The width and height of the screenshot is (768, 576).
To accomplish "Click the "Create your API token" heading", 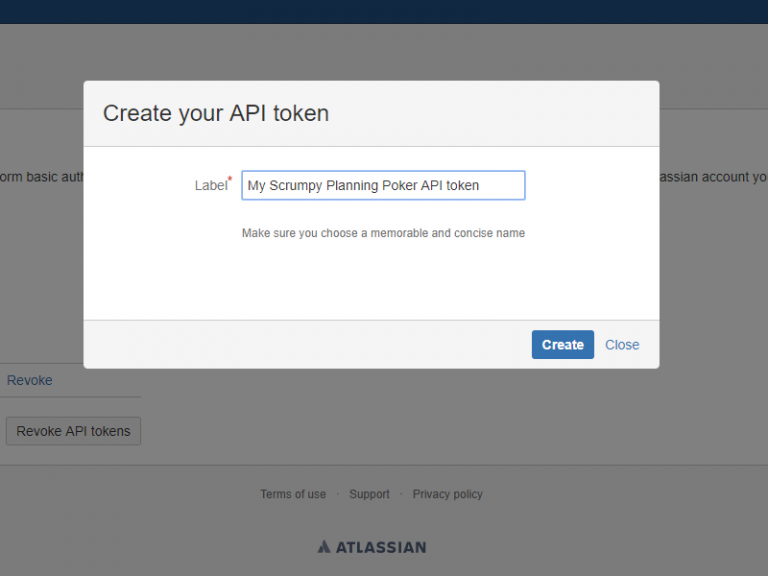I will pyautogui.click(x=216, y=113).
